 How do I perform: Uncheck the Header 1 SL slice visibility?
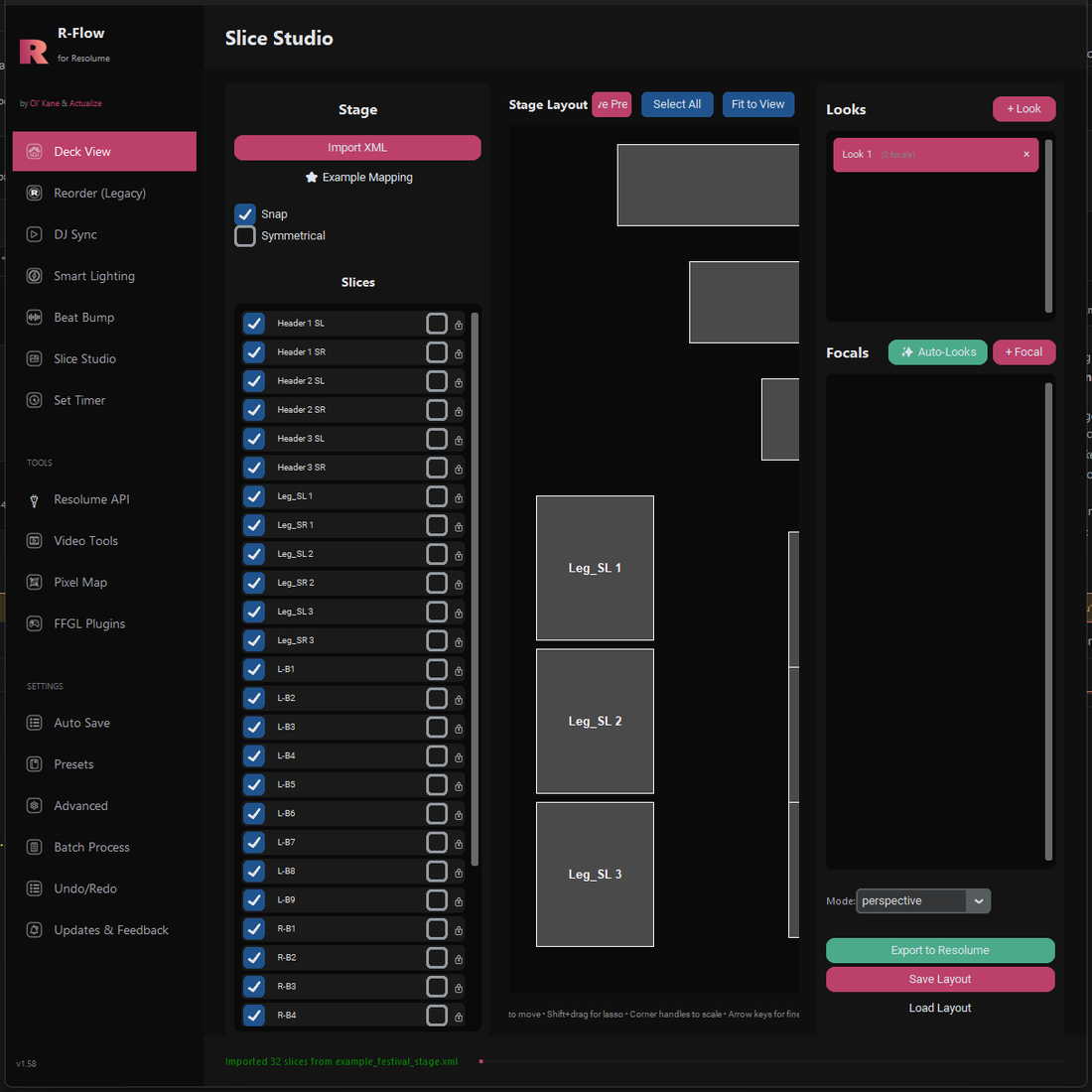[254, 324]
